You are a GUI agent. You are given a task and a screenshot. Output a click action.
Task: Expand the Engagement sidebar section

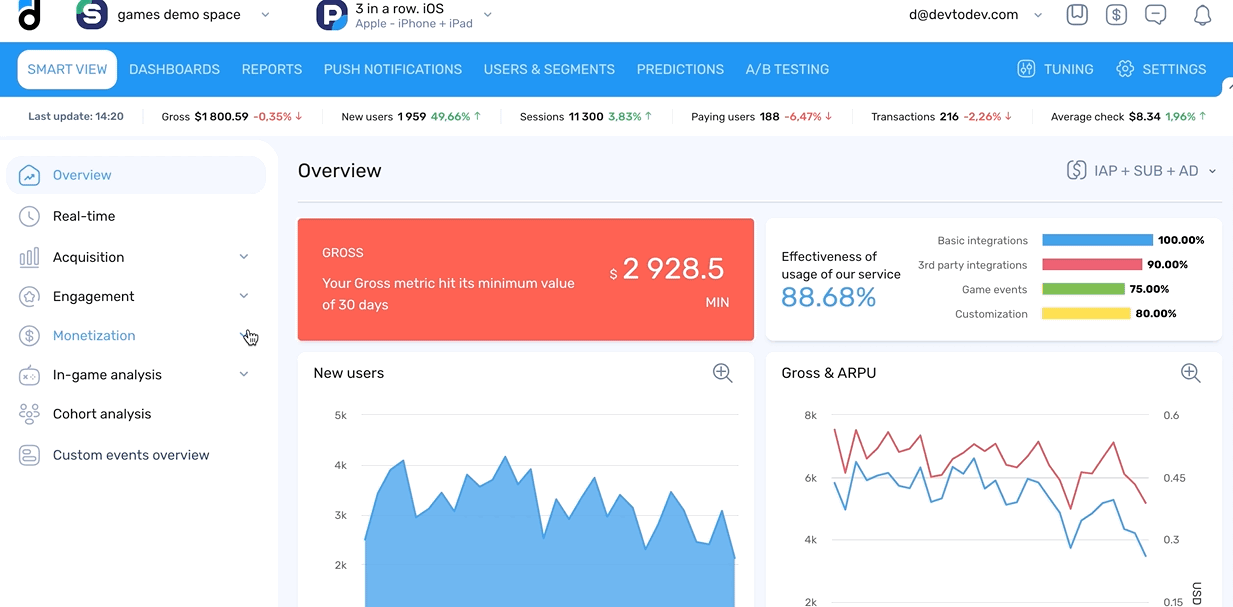[x=244, y=296]
